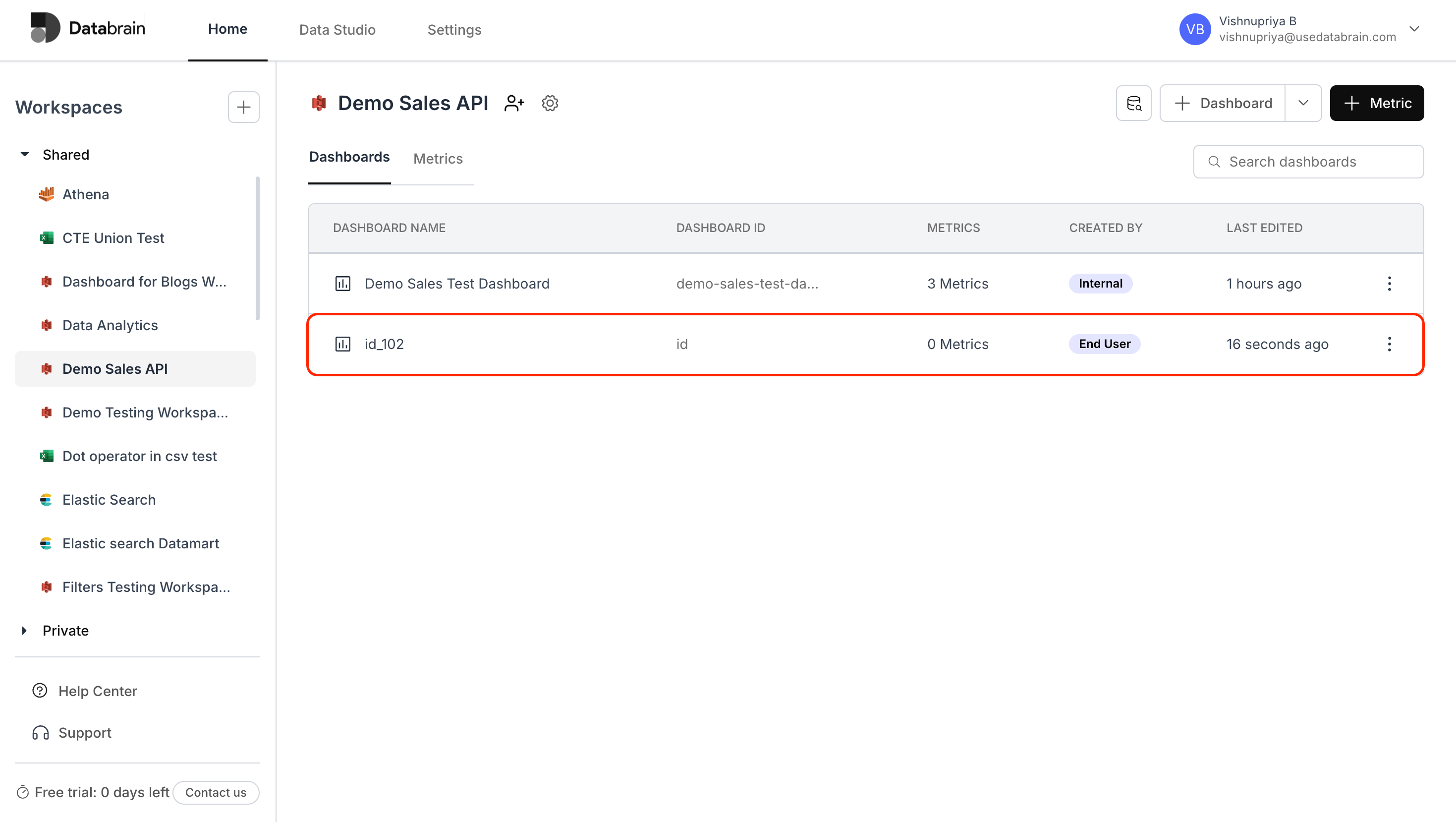The image size is (1456, 822).
Task: Create a new Dashboard
Action: pyautogui.click(x=1223, y=103)
